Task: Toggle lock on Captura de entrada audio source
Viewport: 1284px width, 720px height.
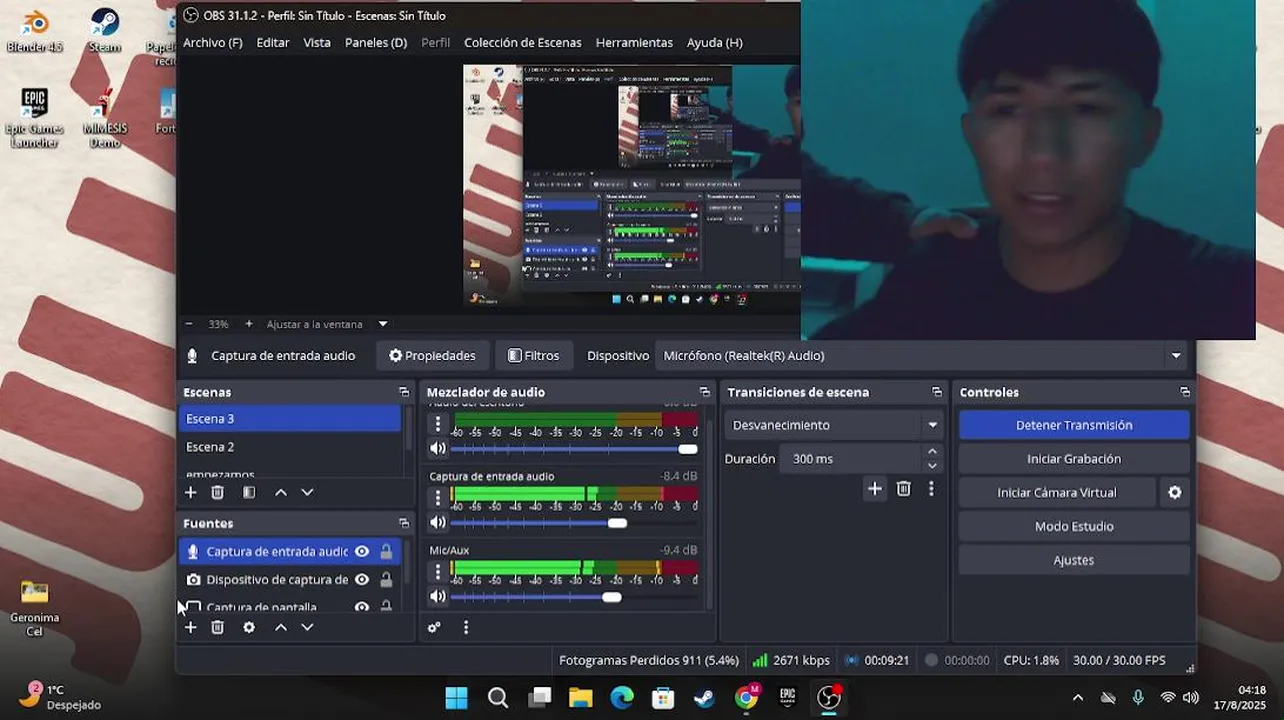Action: [x=386, y=551]
